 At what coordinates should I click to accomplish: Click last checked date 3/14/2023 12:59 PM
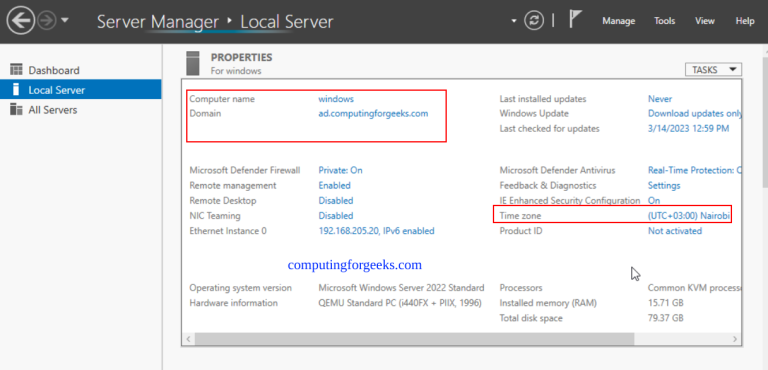click(689, 128)
